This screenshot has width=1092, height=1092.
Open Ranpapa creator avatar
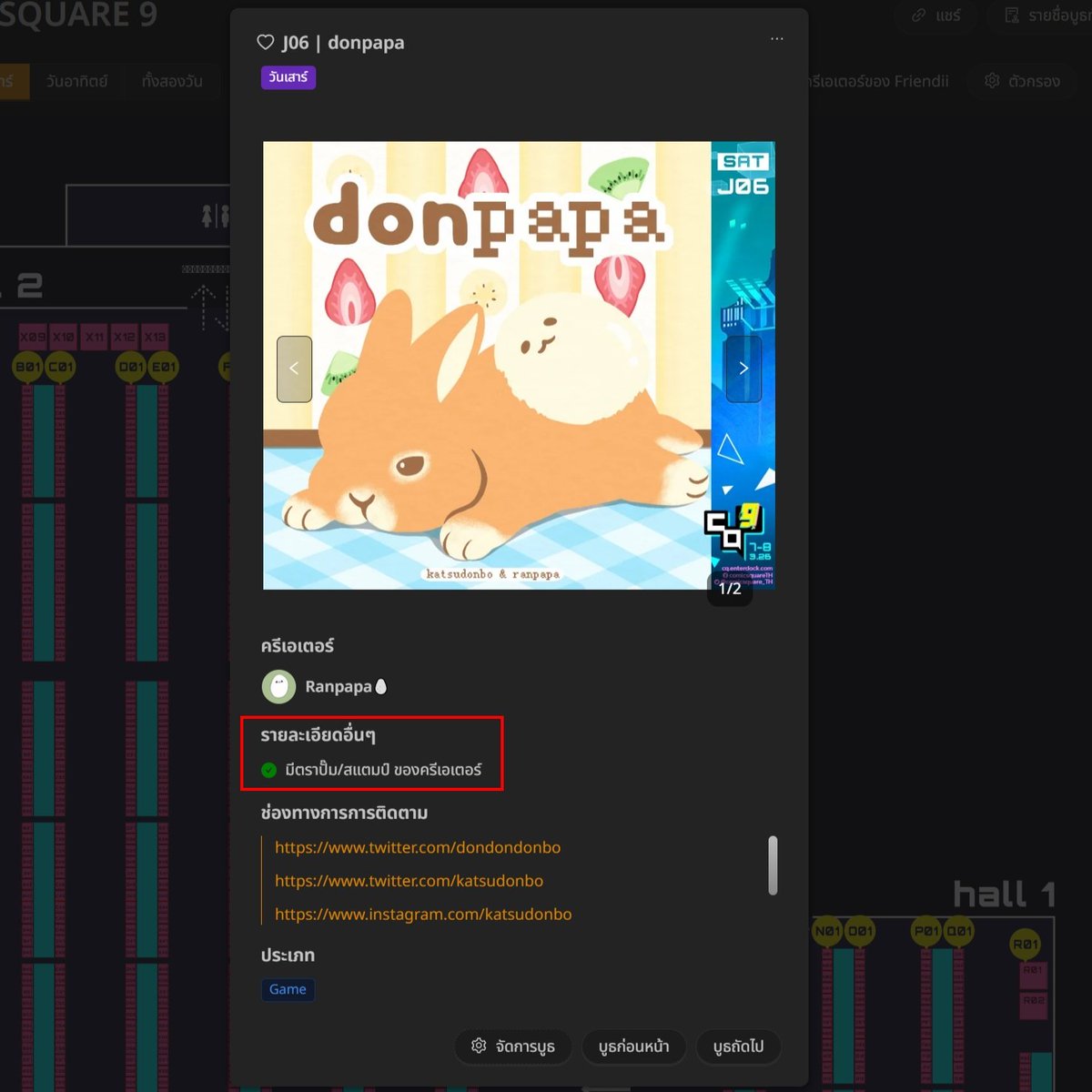point(278,686)
